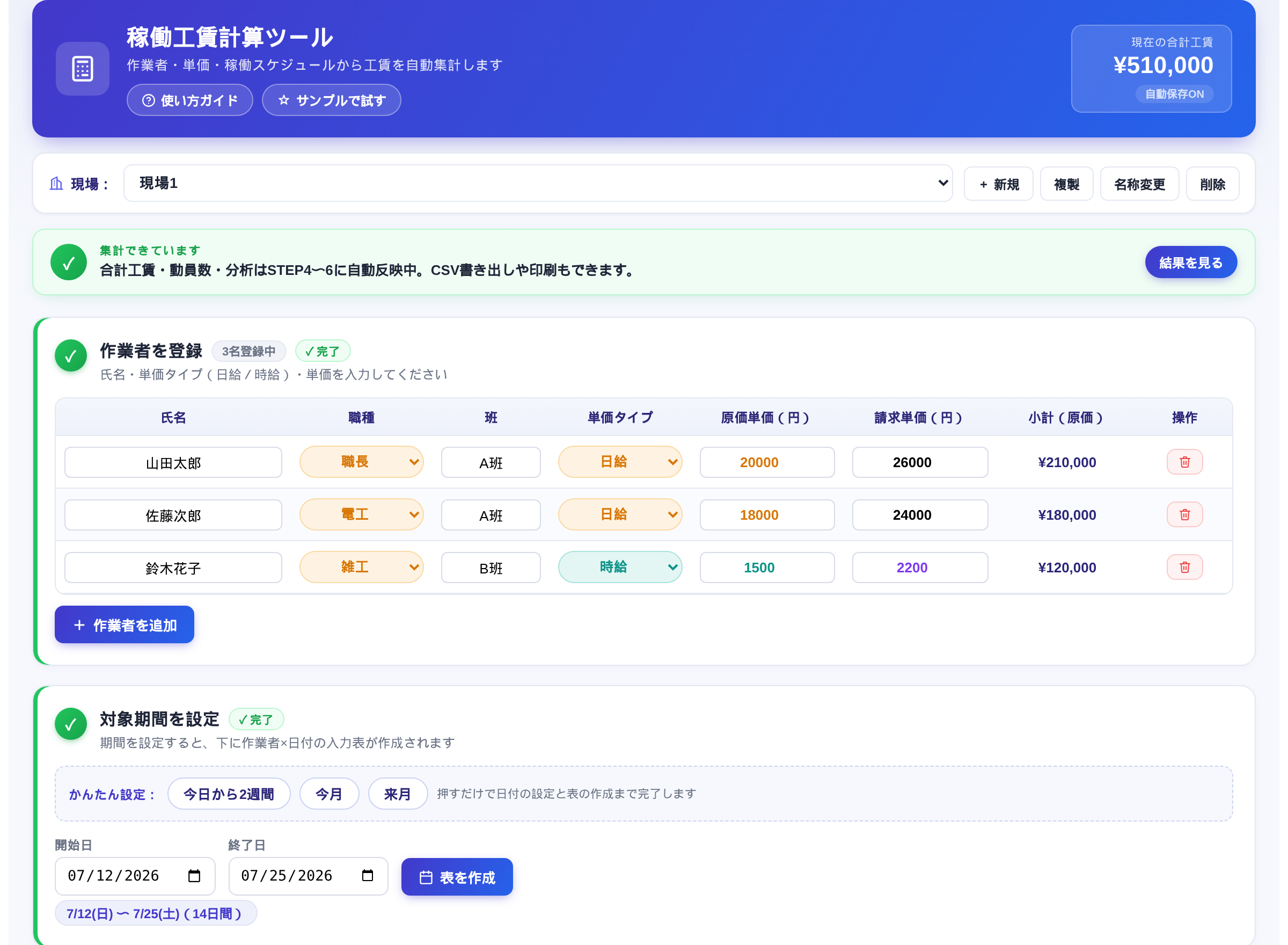Image resolution: width=1288 pixels, height=945 pixels.
Task: Click subtotal ¥120,000
Action: 1067,568
